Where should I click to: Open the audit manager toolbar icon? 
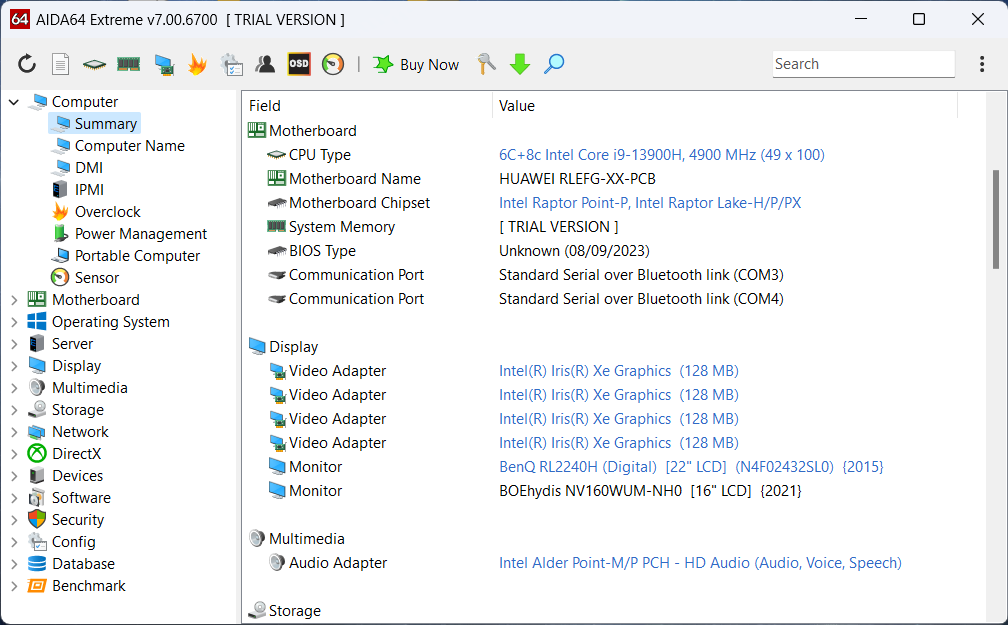tap(231, 64)
